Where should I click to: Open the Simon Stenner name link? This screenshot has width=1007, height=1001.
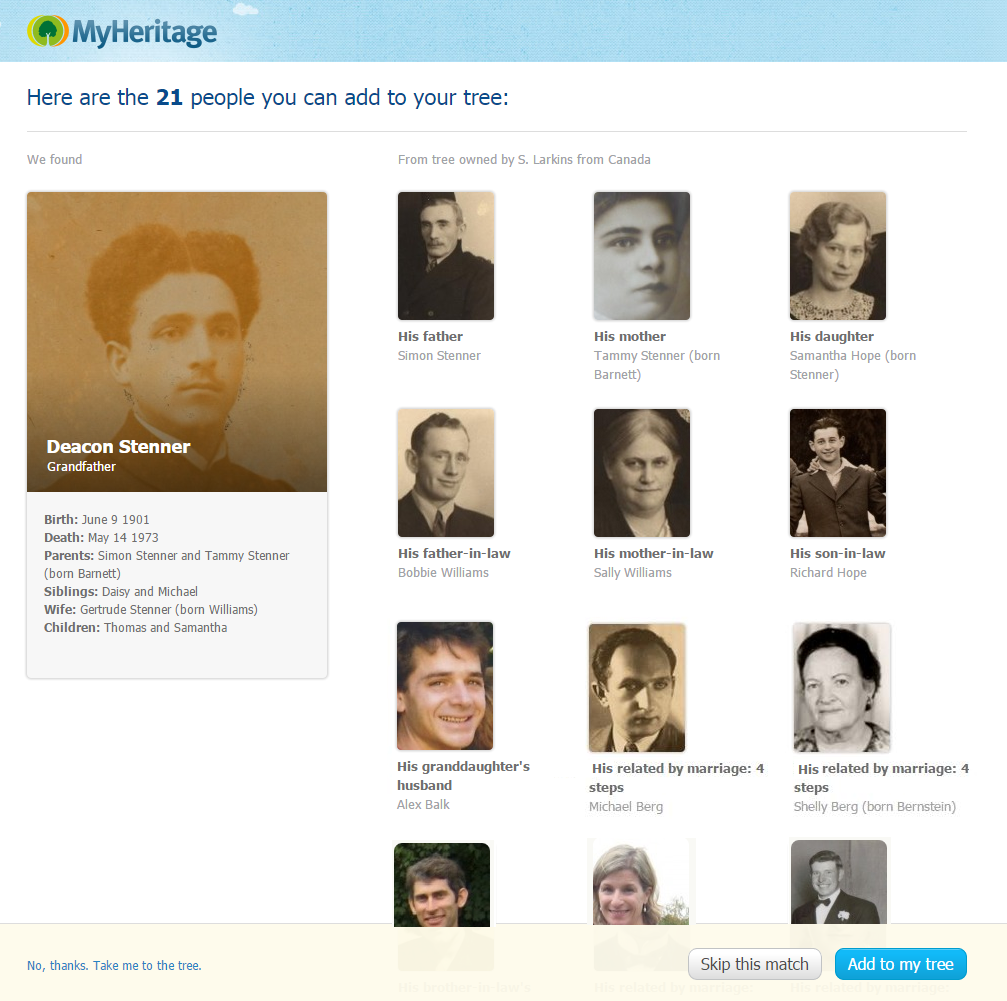(x=439, y=355)
